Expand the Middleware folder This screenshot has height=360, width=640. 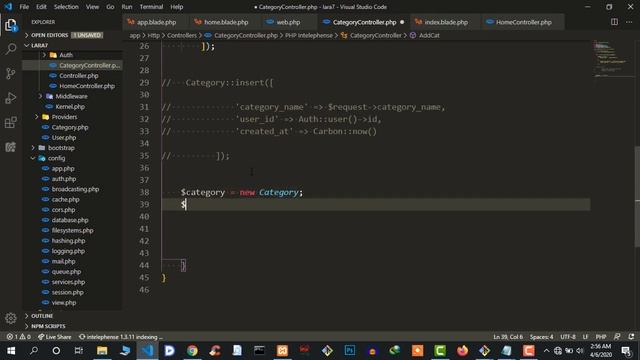(x=71, y=96)
